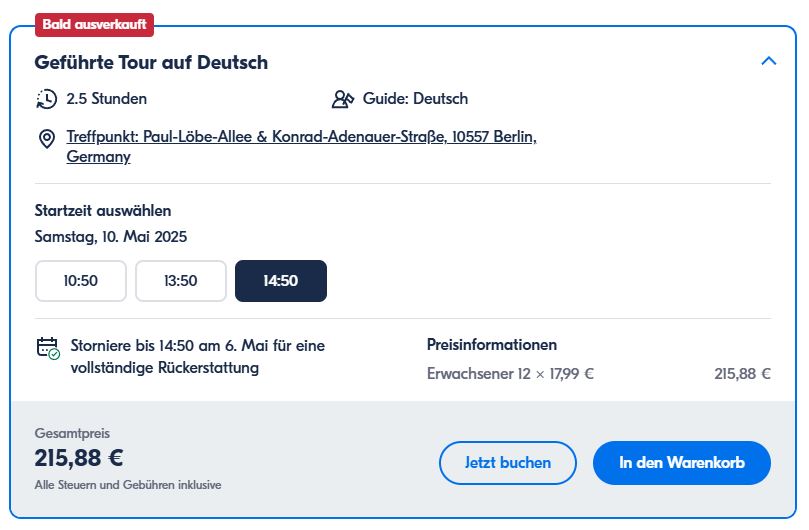This screenshot has width=809, height=530.
Task: Click the Preisinformationen heading
Action: point(492,345)
